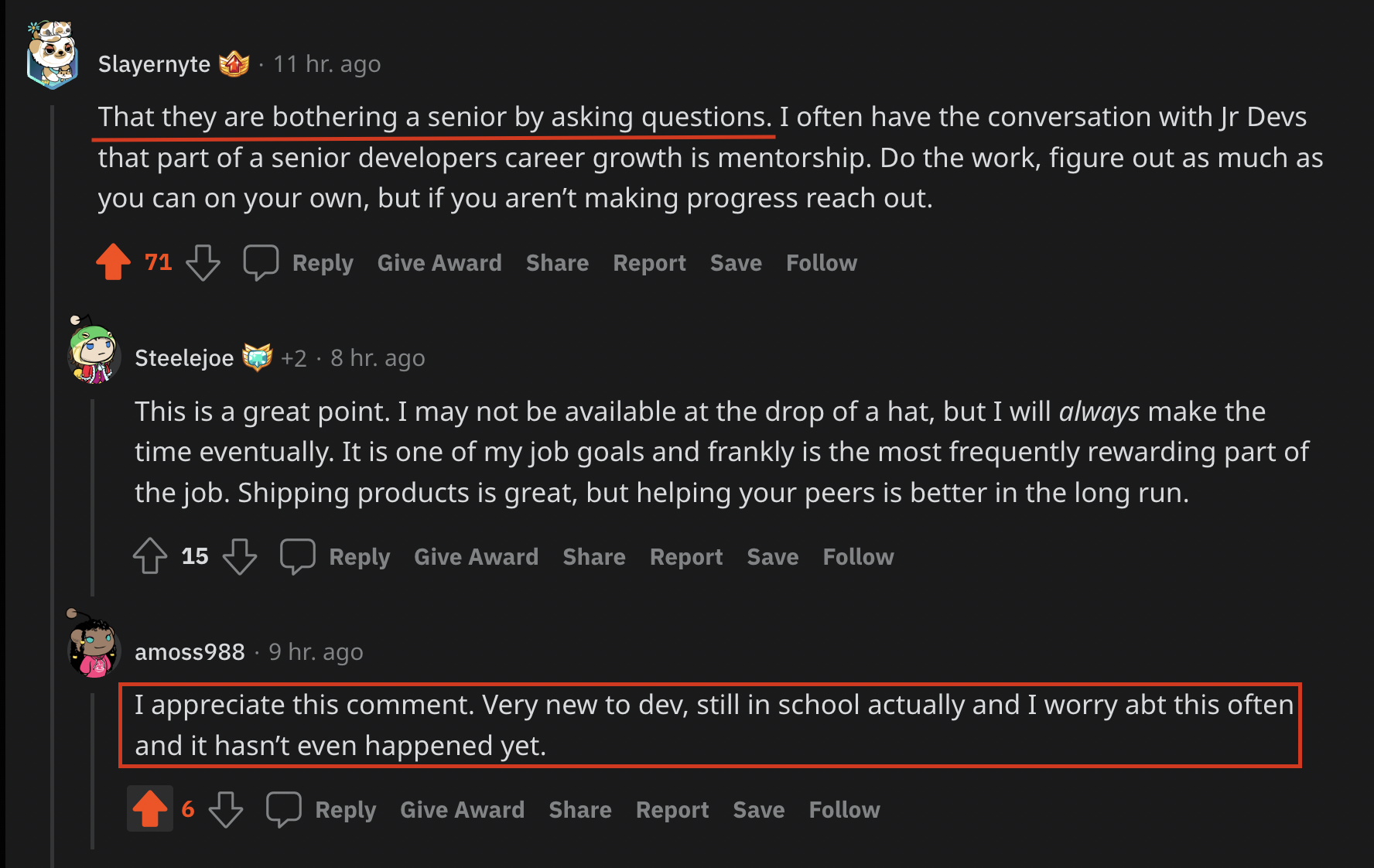The width and height of the screenshot is (1374, 868).
Task: Click the gold award badge beside Slayernyte's name
Action: 234,63
